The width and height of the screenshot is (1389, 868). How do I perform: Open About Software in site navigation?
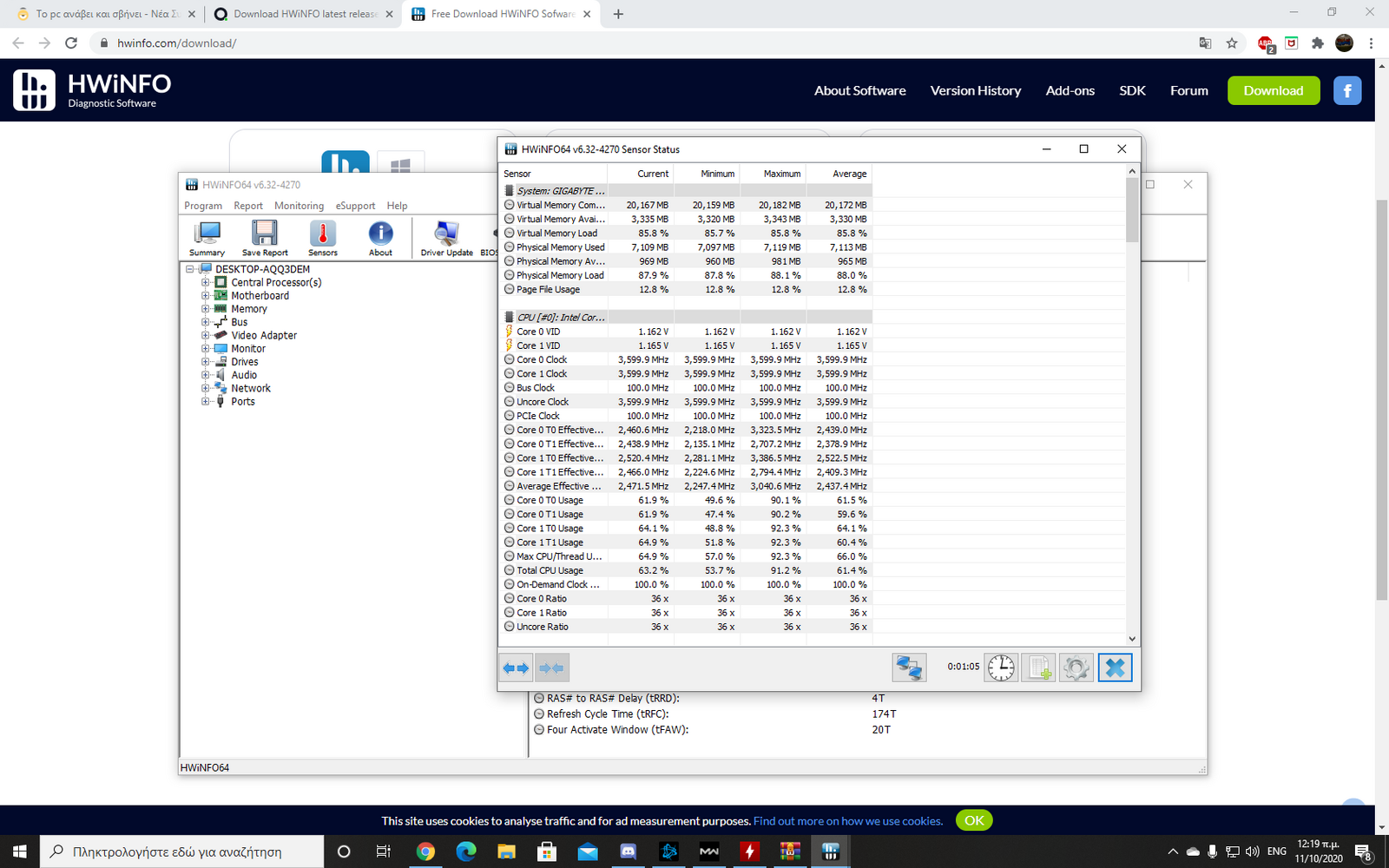point(859,90)
